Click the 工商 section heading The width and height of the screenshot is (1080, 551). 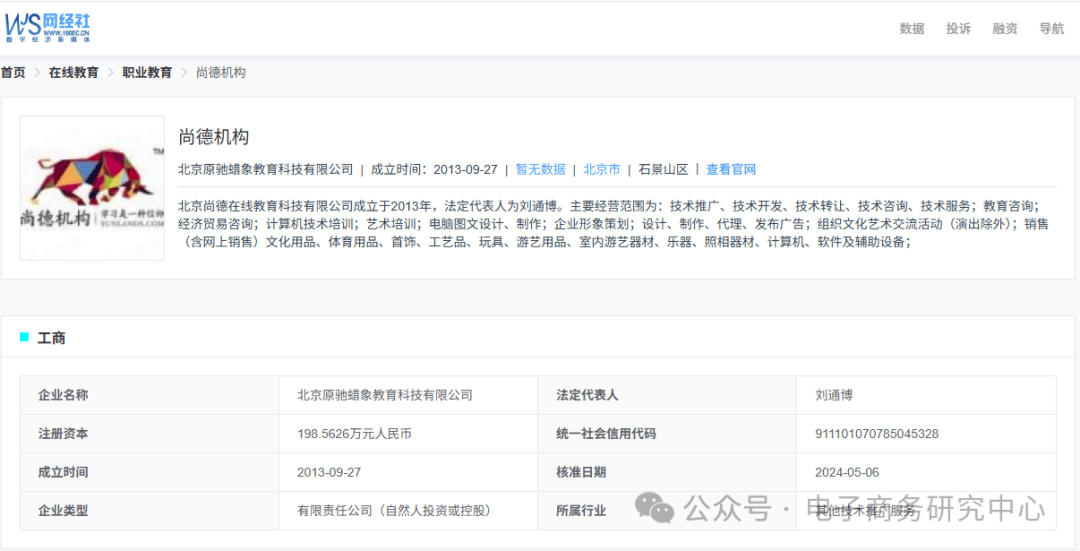click(x=52, y=338)
